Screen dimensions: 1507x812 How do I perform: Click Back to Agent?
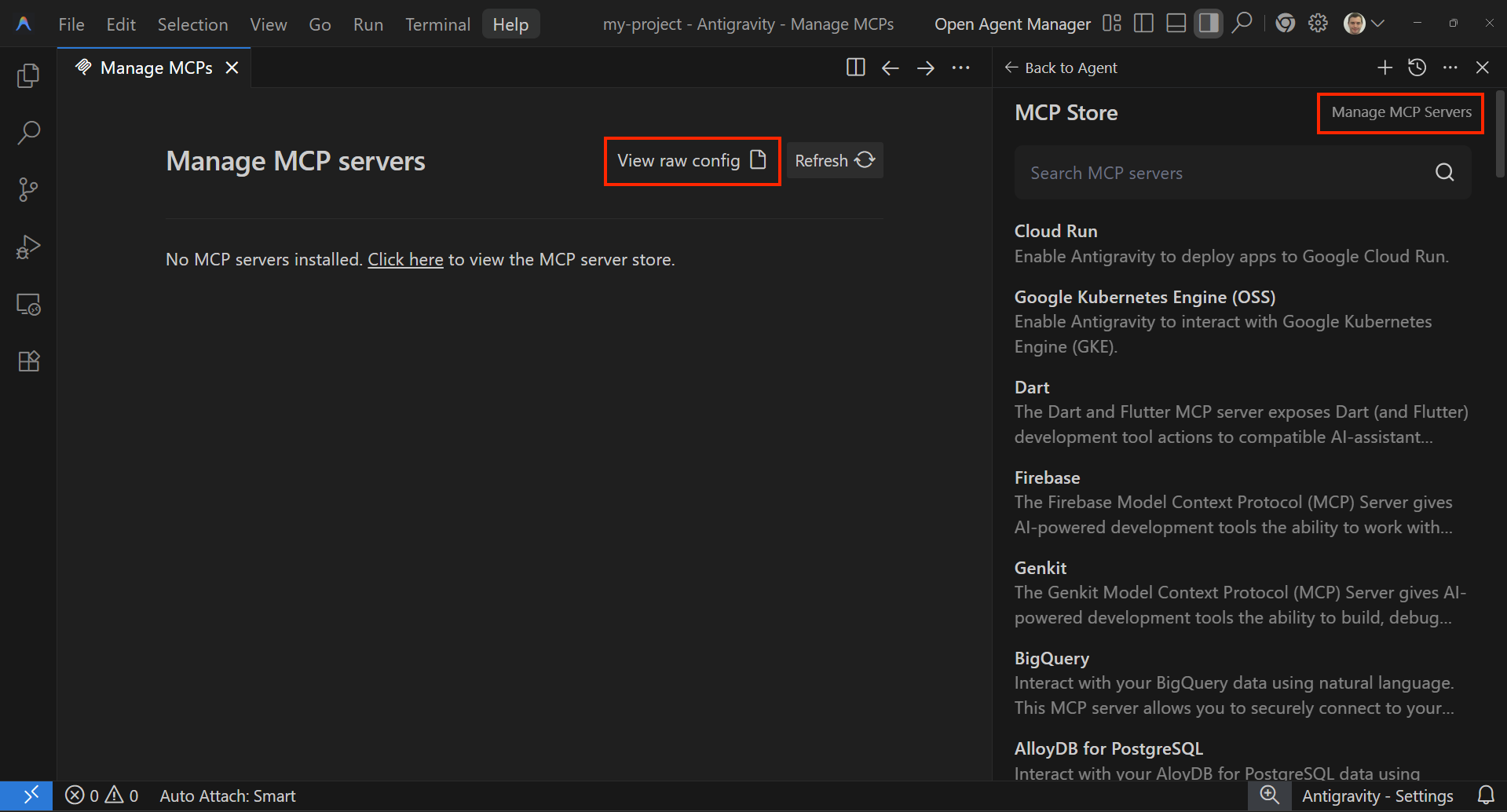1061,68
